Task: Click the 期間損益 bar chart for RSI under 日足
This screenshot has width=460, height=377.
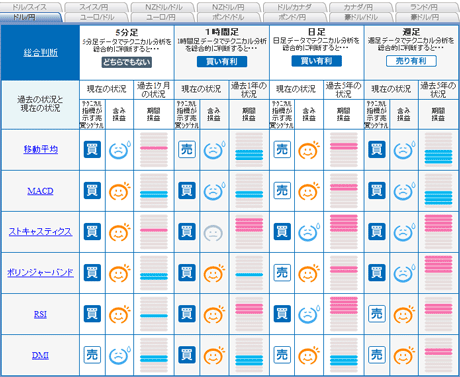Action: coord(344,314)
